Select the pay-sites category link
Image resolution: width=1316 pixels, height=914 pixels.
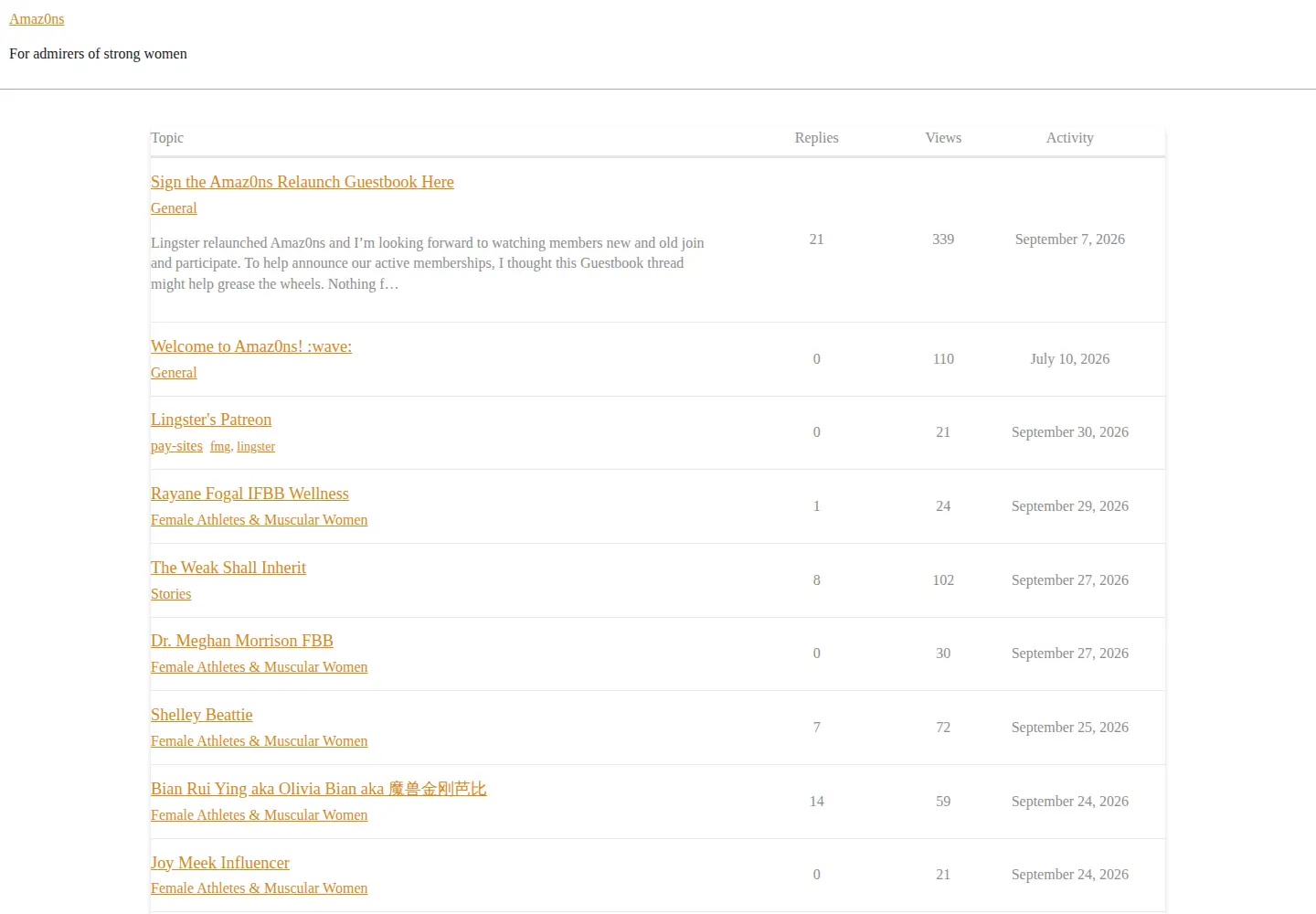(x=176, y=446)
